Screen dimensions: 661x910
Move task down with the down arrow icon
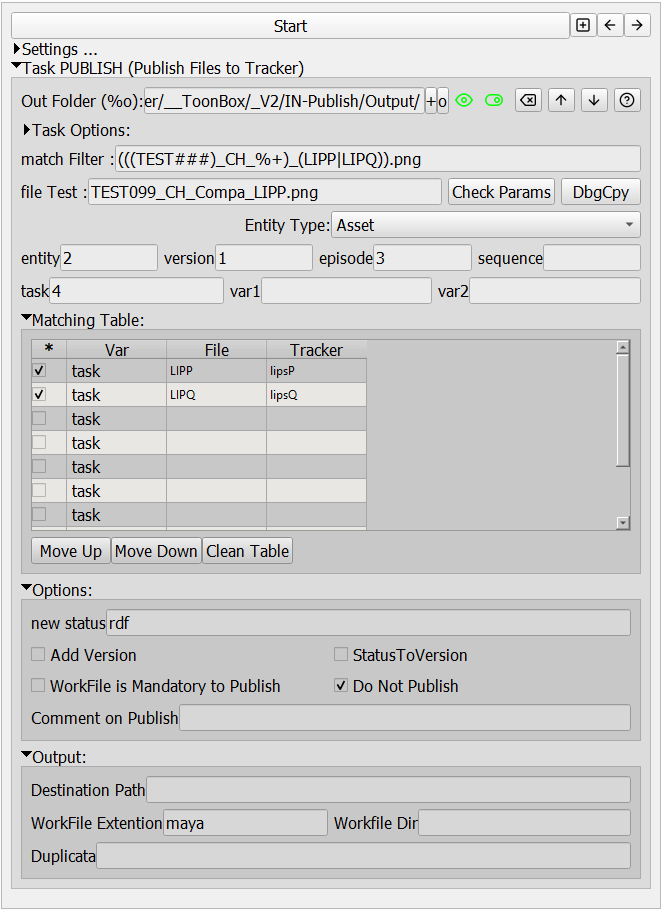tap(594, 100)
